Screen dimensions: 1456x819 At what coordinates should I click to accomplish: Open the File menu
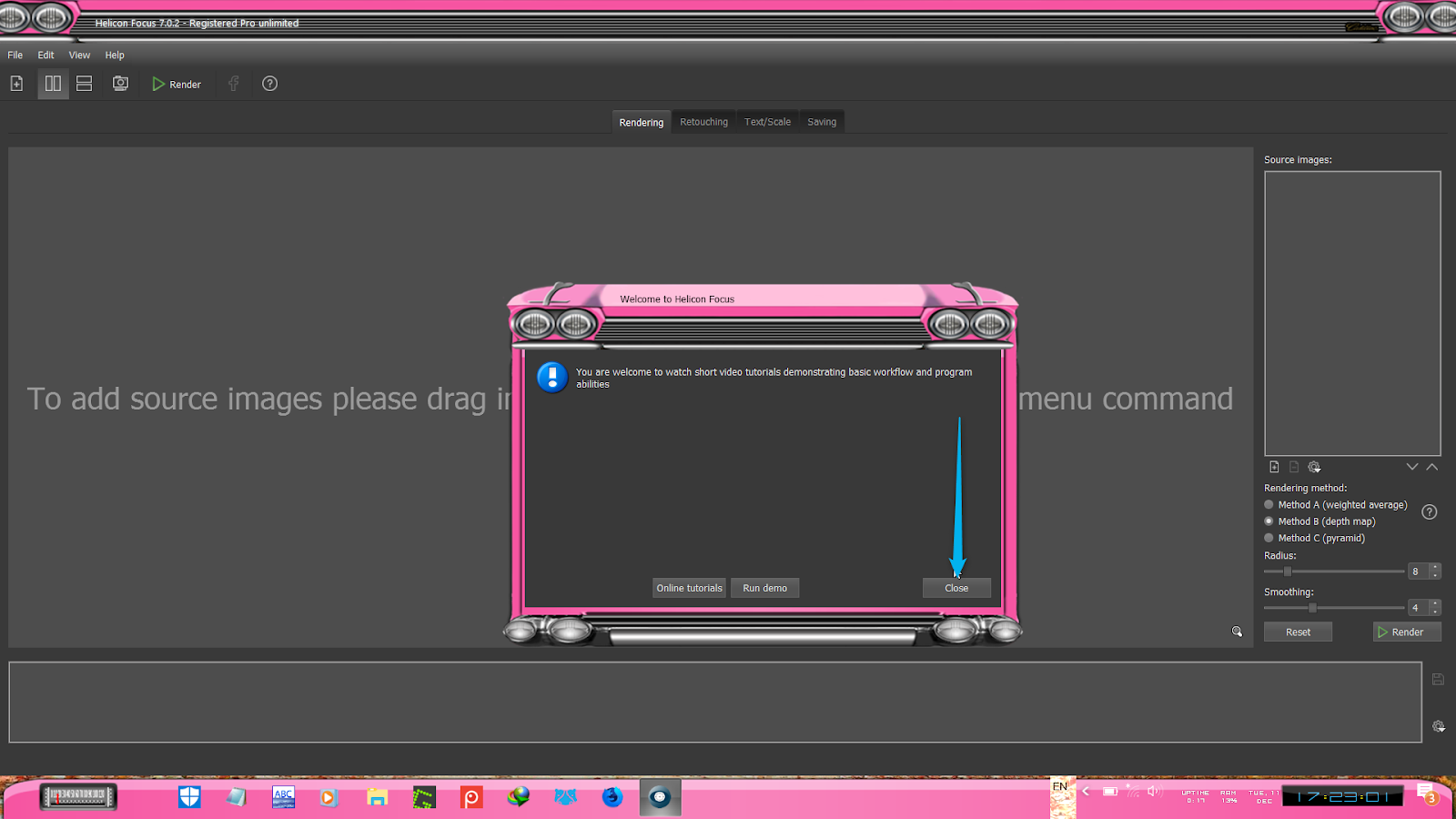(x=15, y=56)
